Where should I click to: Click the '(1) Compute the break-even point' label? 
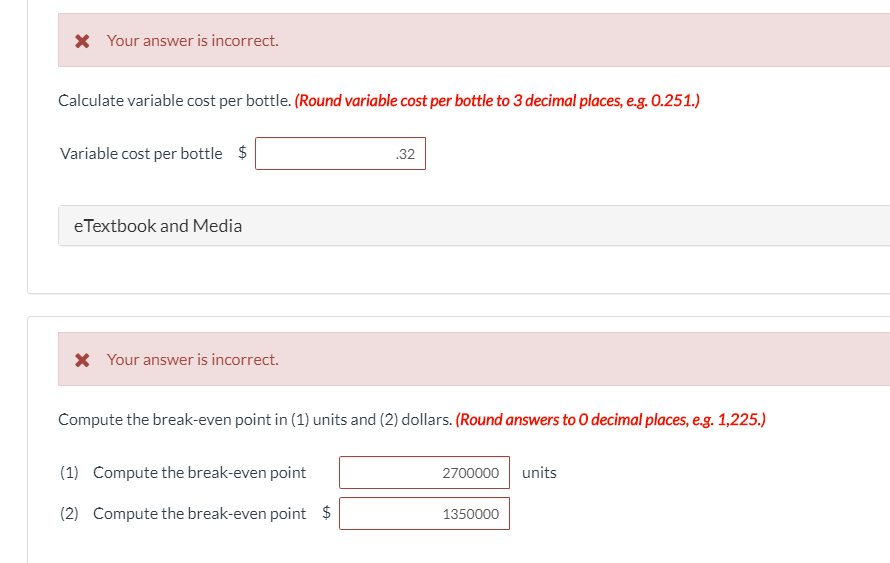[x=183, y=472]
